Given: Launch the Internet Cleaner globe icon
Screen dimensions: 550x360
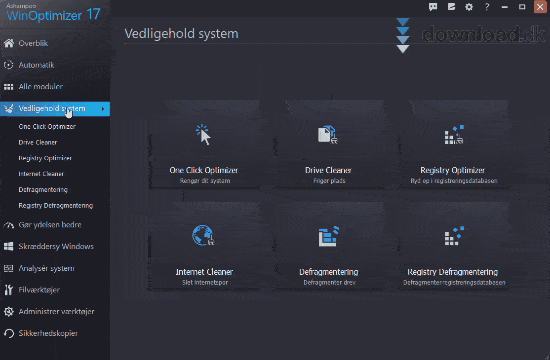Looking at the screenshot, I should [203, 235].
